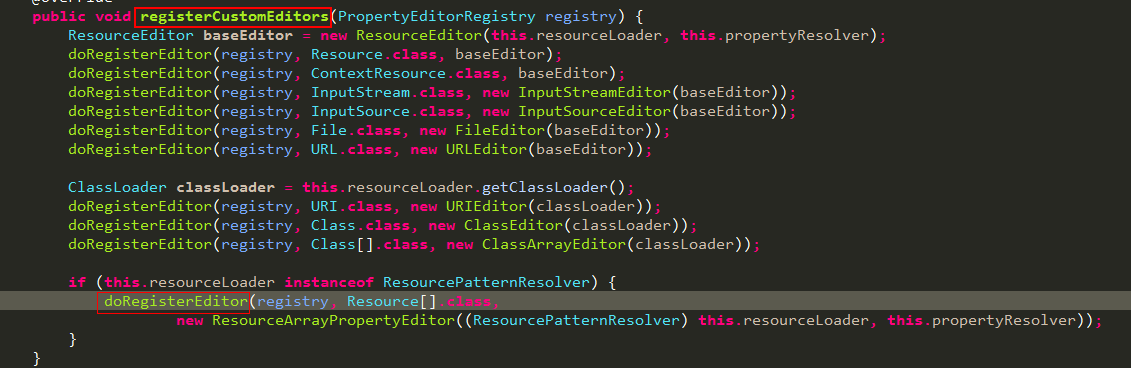Click the baseEditor variable declaration name
1131x368 pixels.
click(248, 35)
